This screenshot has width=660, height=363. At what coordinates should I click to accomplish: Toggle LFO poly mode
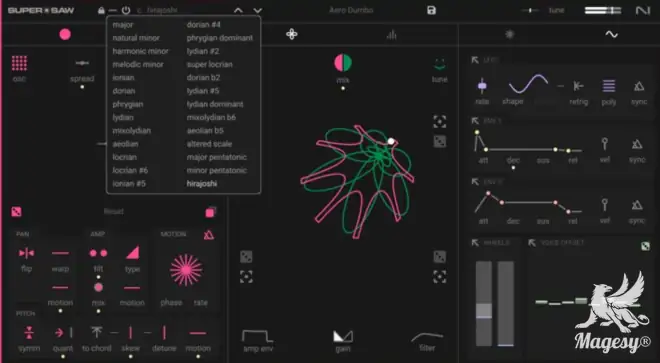click(609, 86)
